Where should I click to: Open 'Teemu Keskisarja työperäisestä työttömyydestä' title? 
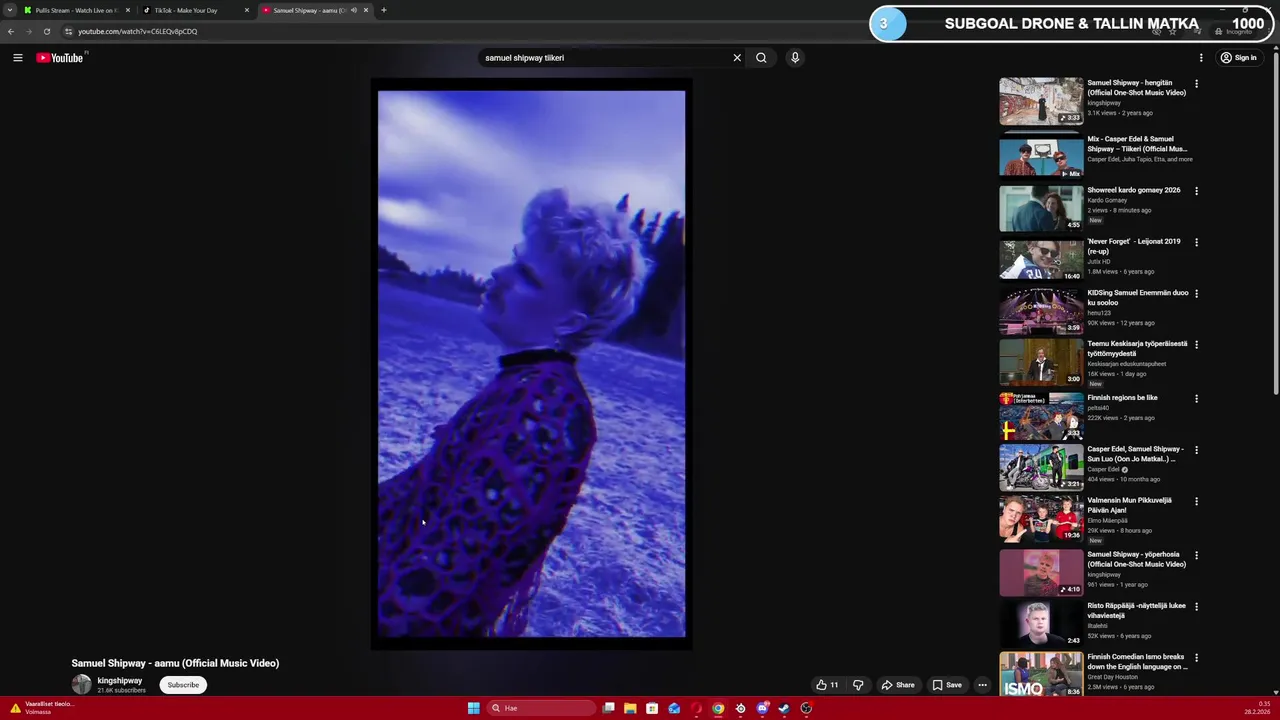pos(1137,348)
